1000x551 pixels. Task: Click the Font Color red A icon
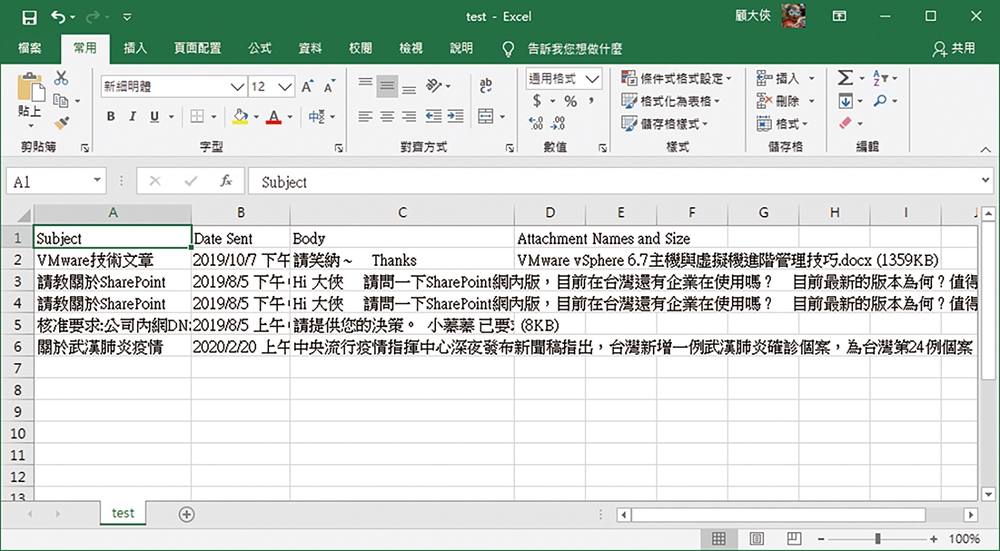[x=274, y=117]
